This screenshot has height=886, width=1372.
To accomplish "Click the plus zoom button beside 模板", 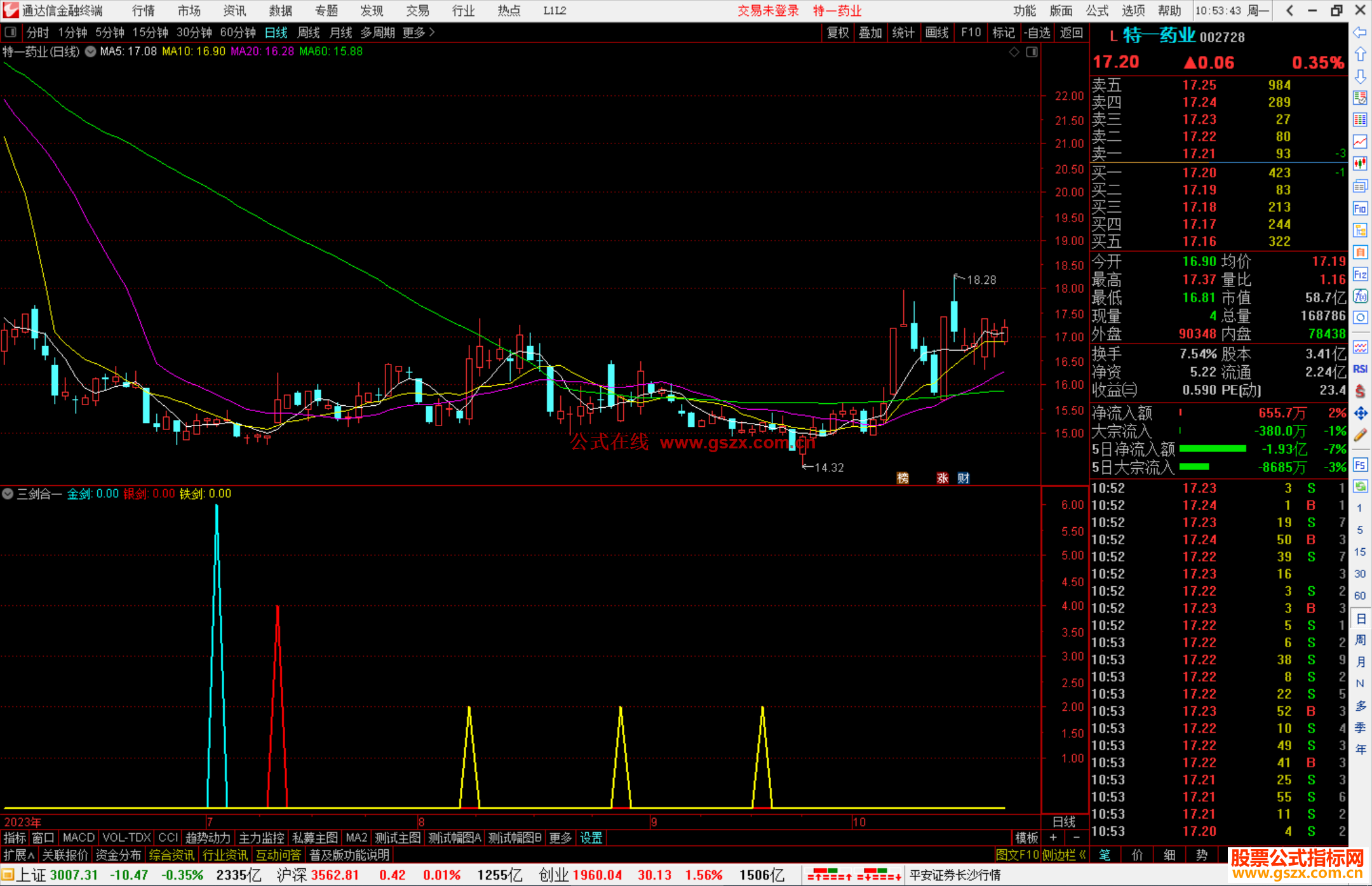I will [x=1053, y=838].
